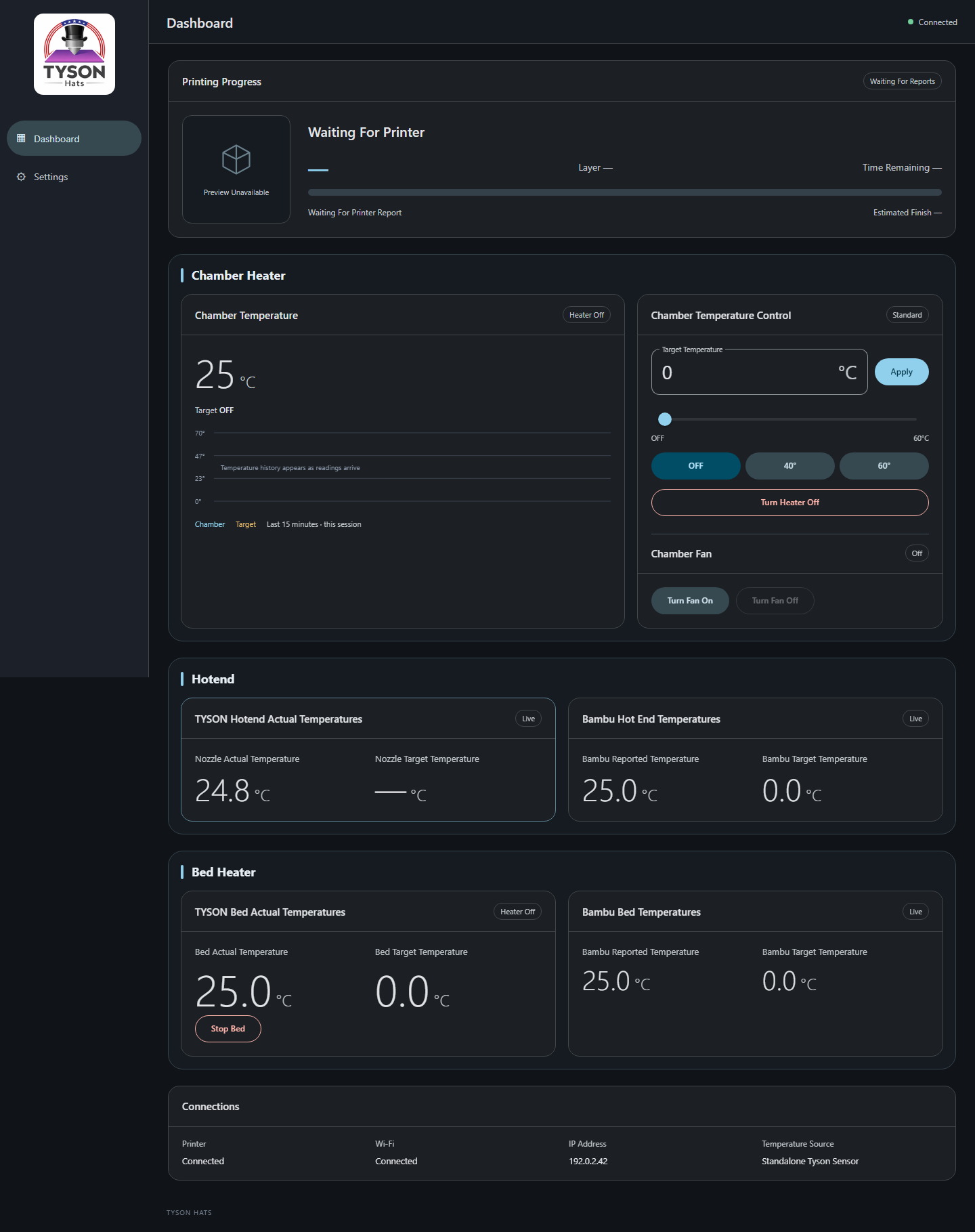Click the Dashboard grid icon in sidebar
Viewport: 975px width, 1232px height.
point(21,139)
